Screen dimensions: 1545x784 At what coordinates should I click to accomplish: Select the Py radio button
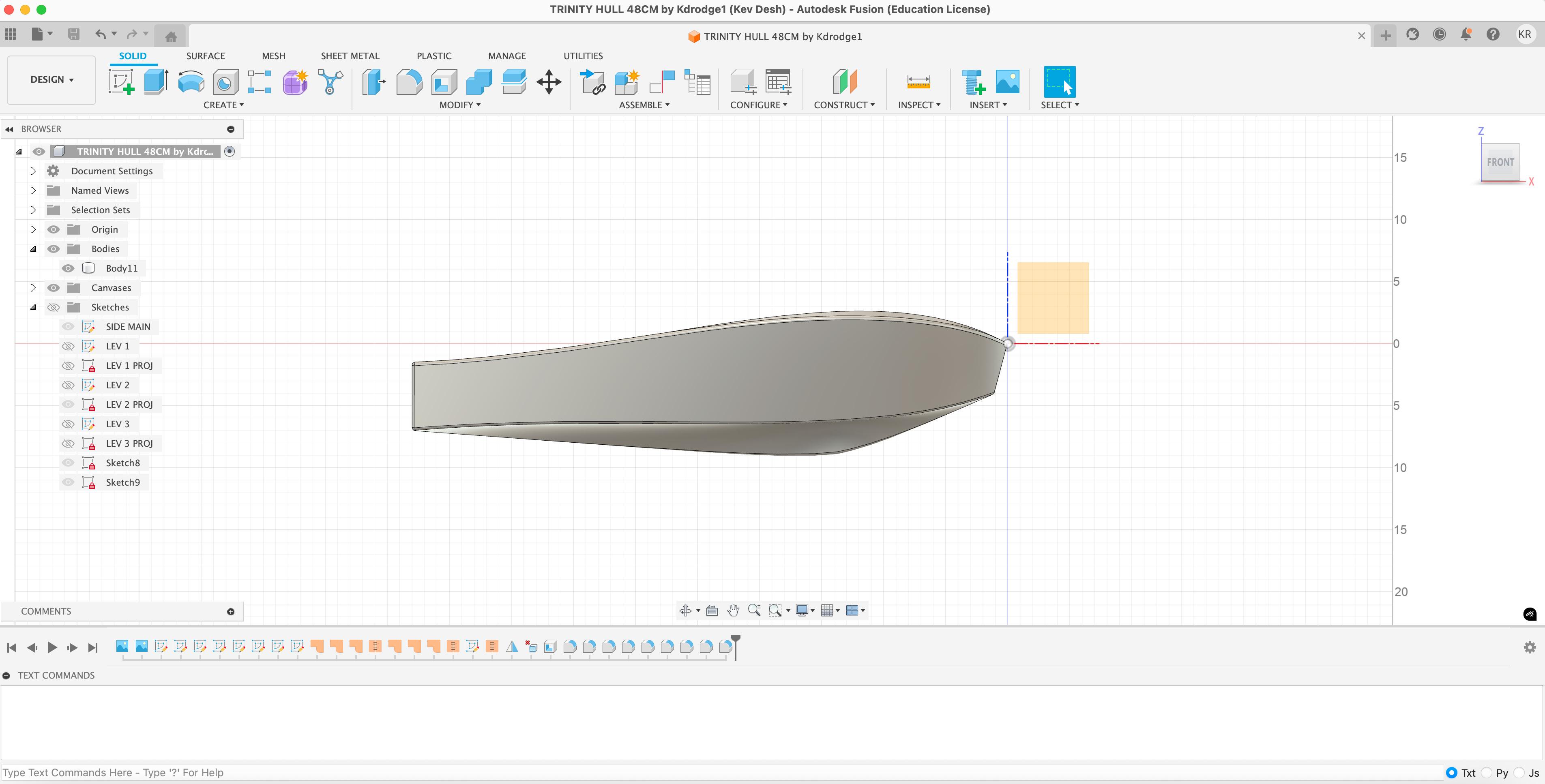tap(1486, 773)
